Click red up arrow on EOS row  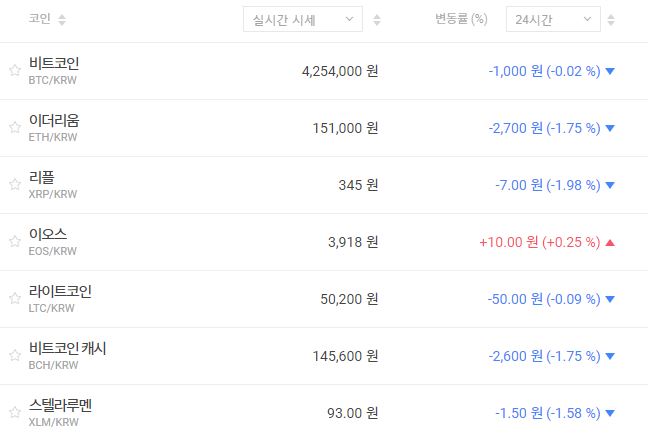click(x=610, y=242)
